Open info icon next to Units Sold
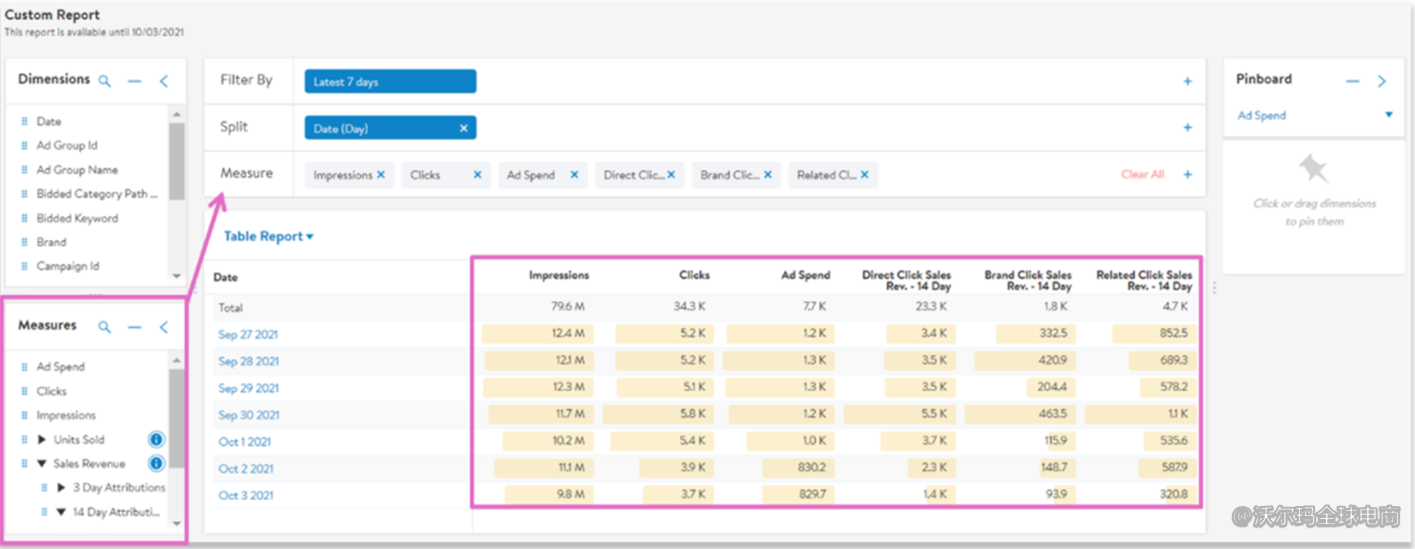Viewport: 1415px width, 549px height. tap(156, 440)
